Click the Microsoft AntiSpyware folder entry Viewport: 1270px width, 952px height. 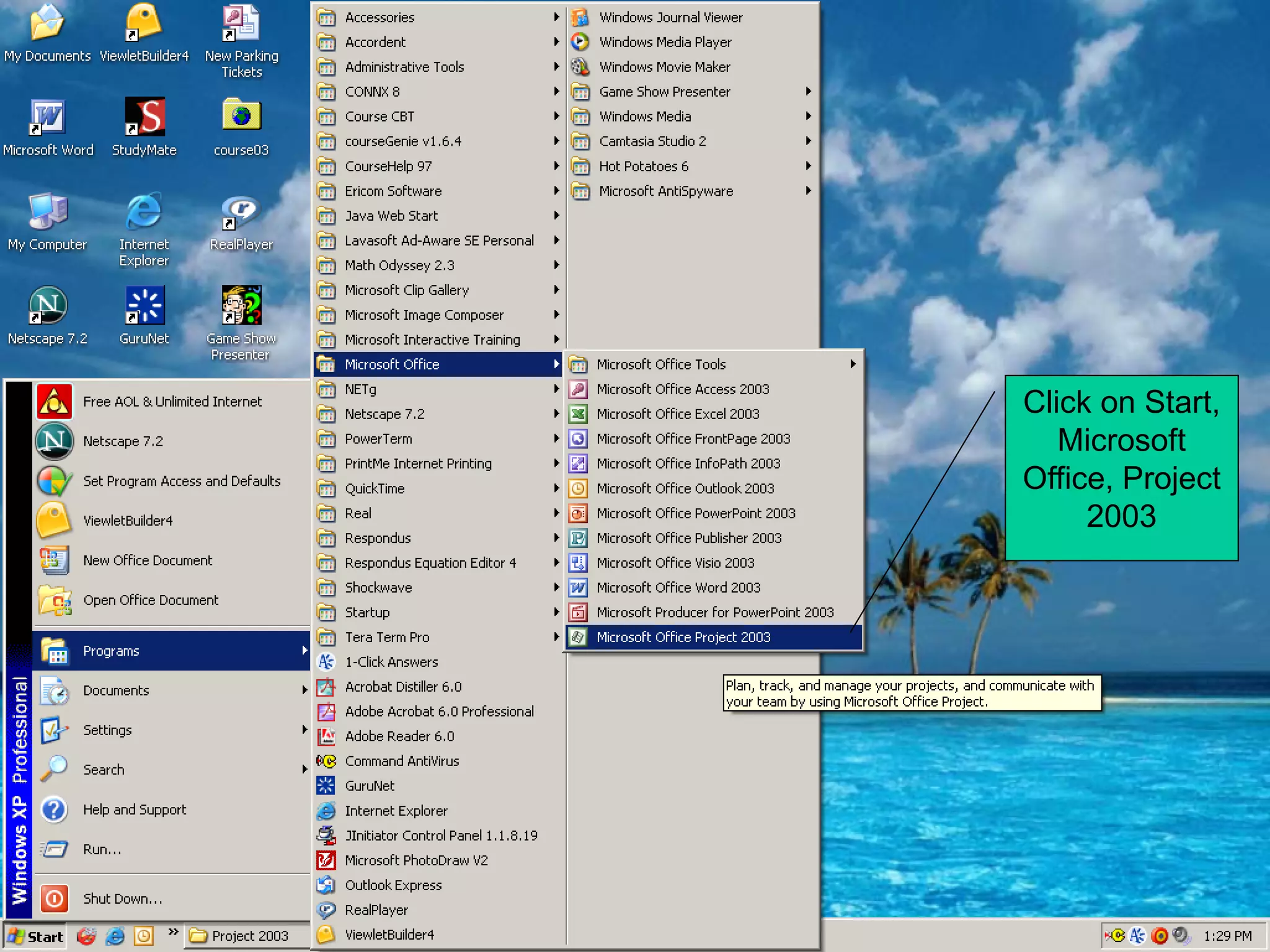point(691,191)
